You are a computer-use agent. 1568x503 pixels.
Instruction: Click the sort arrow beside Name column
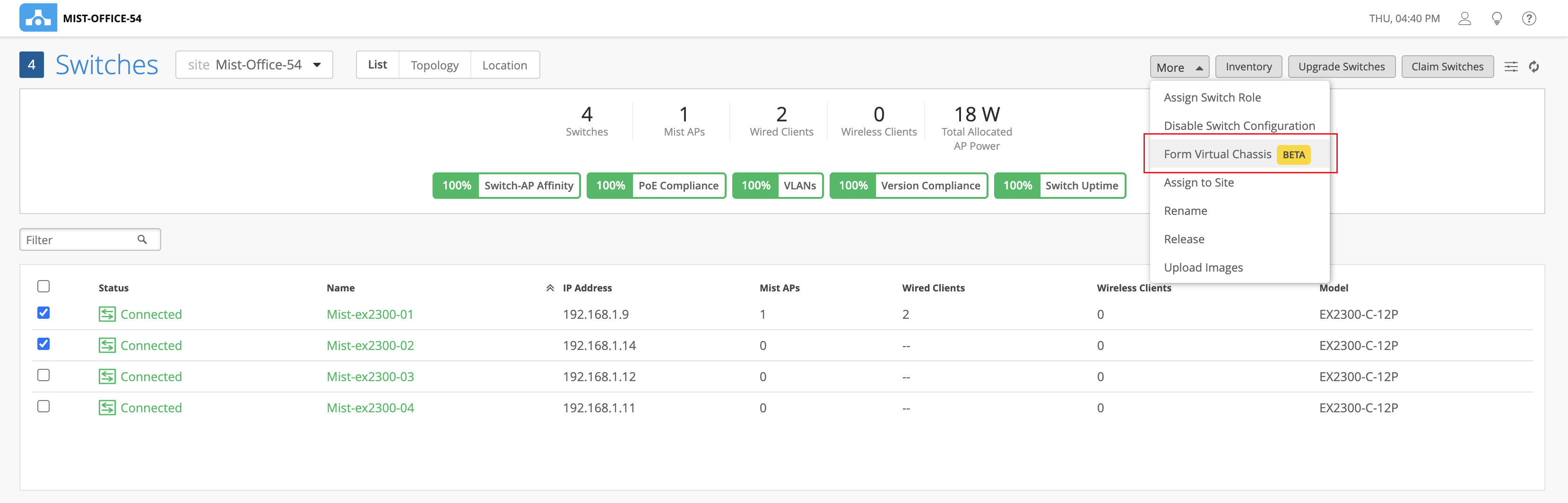click(x=550, y=288)
